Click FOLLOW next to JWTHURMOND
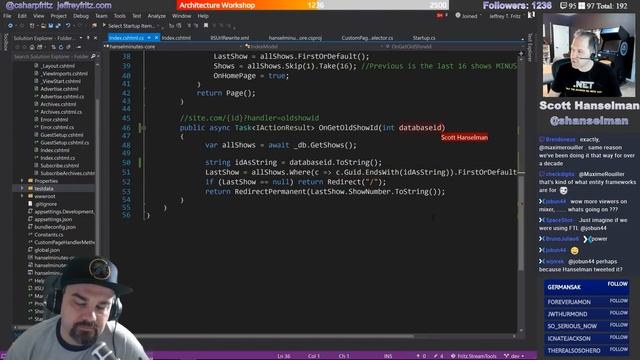Viewport: 640px width, 360px height. [618, 313]
